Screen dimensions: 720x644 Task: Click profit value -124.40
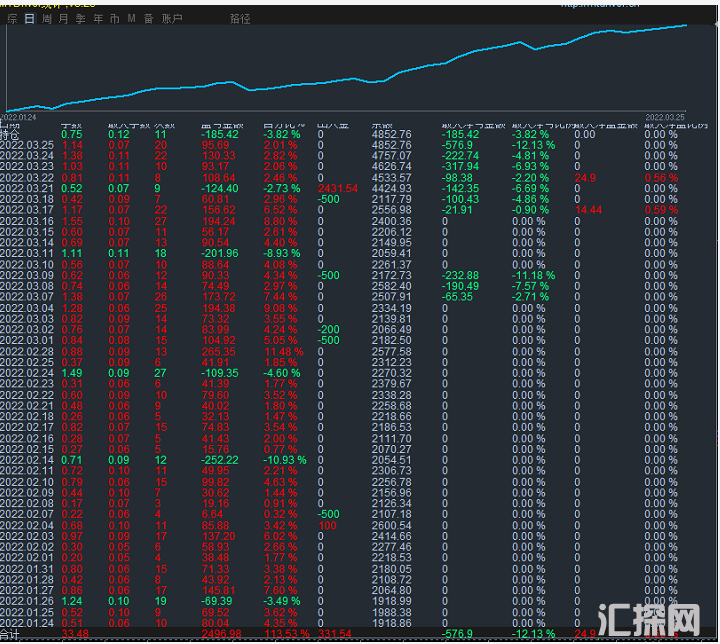click(219, 189)
